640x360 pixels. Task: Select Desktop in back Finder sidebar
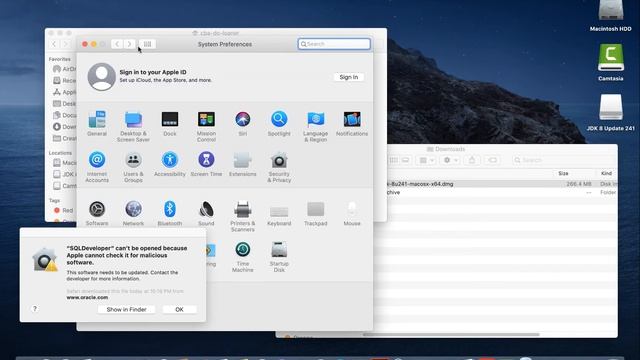[x=65, y=104]
